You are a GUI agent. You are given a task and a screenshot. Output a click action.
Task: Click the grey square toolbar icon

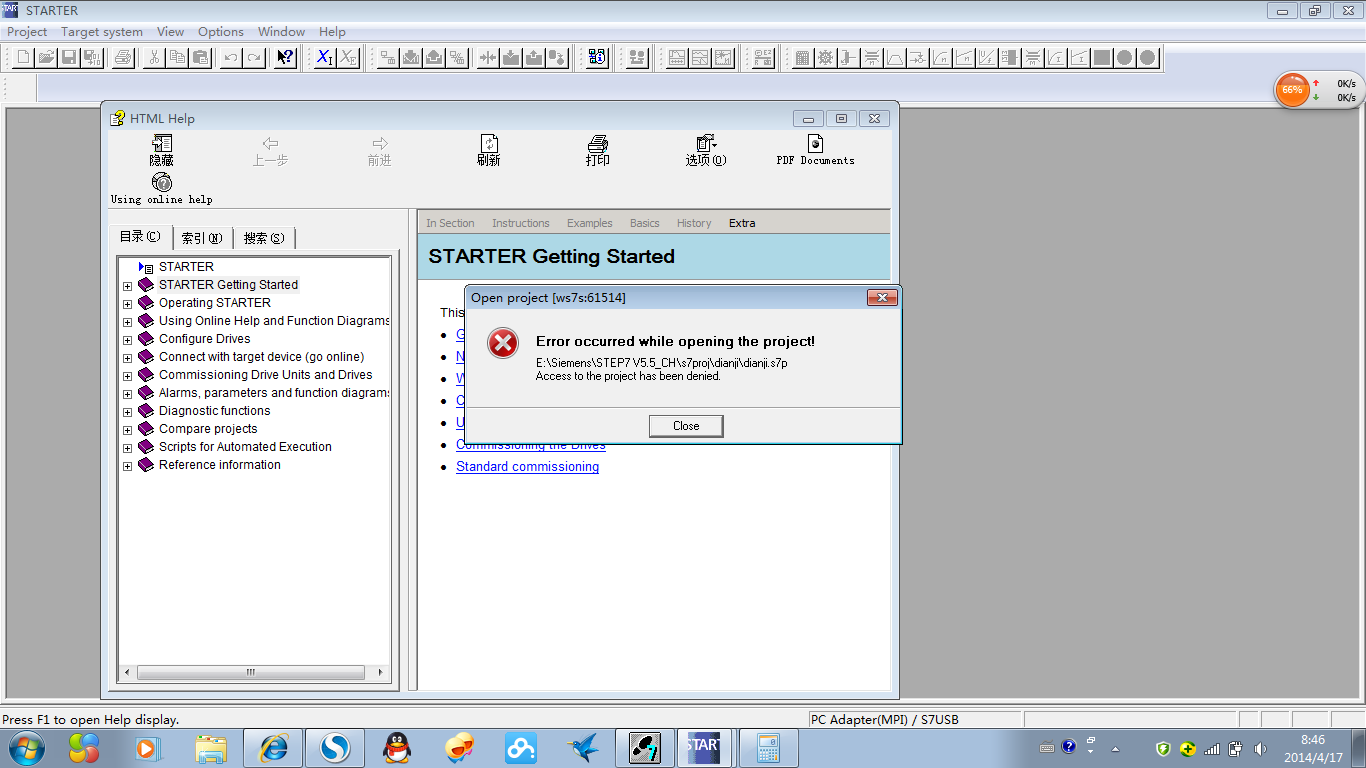click(1102, 57)
